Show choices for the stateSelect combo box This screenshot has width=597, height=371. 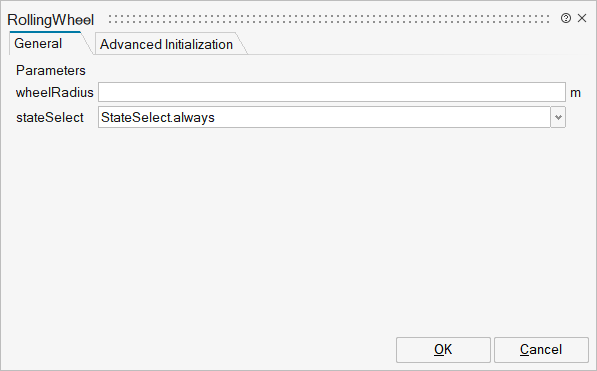click(558, 117)
